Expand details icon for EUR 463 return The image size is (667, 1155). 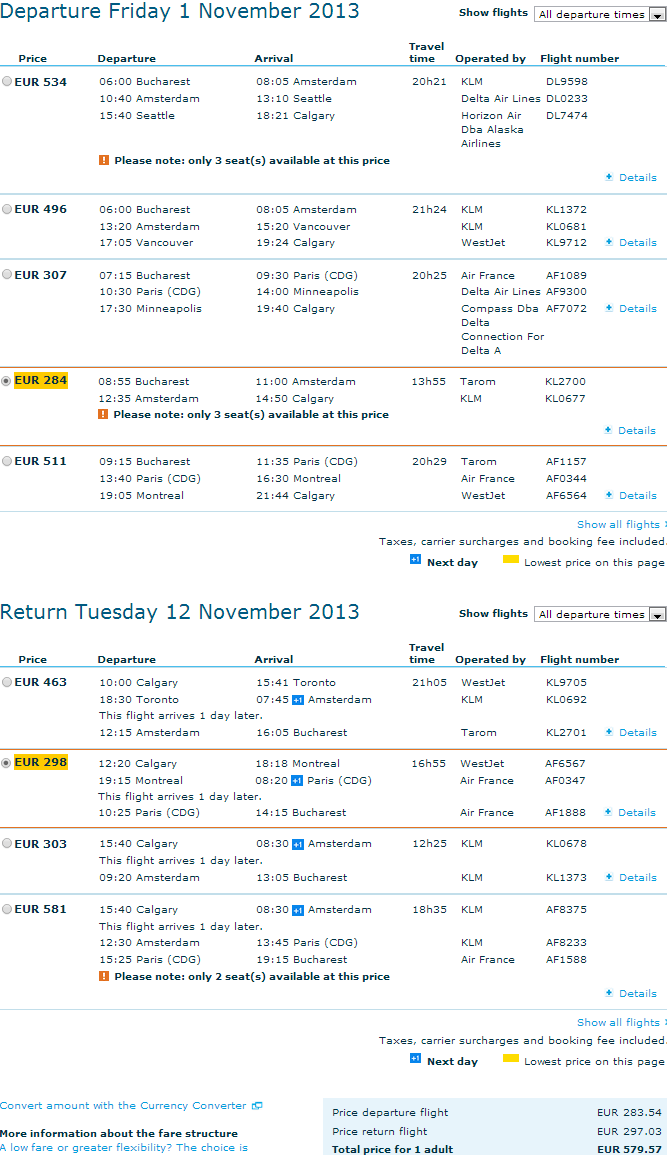tap(609, 732)
